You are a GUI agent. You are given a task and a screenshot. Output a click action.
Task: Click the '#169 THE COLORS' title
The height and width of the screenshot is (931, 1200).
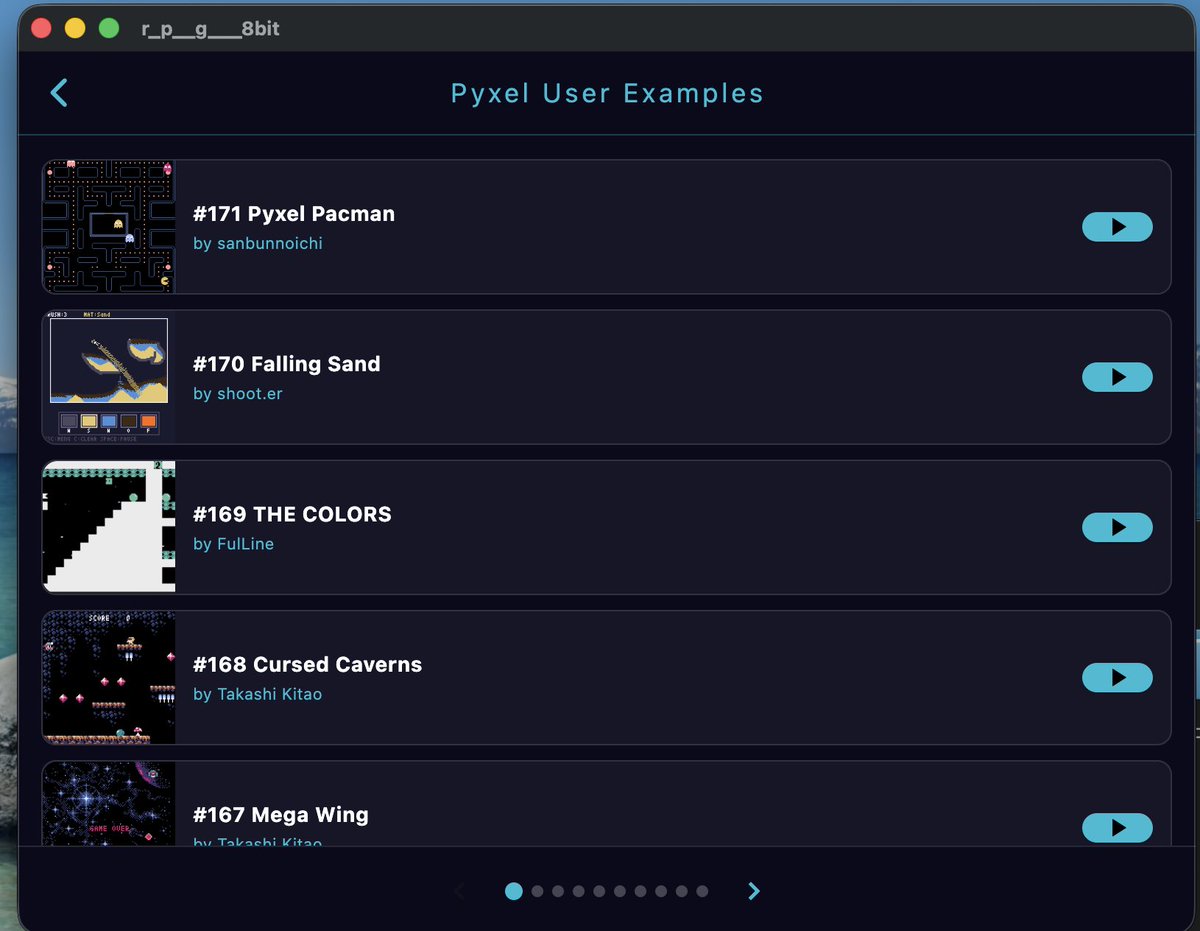point(292,514)
